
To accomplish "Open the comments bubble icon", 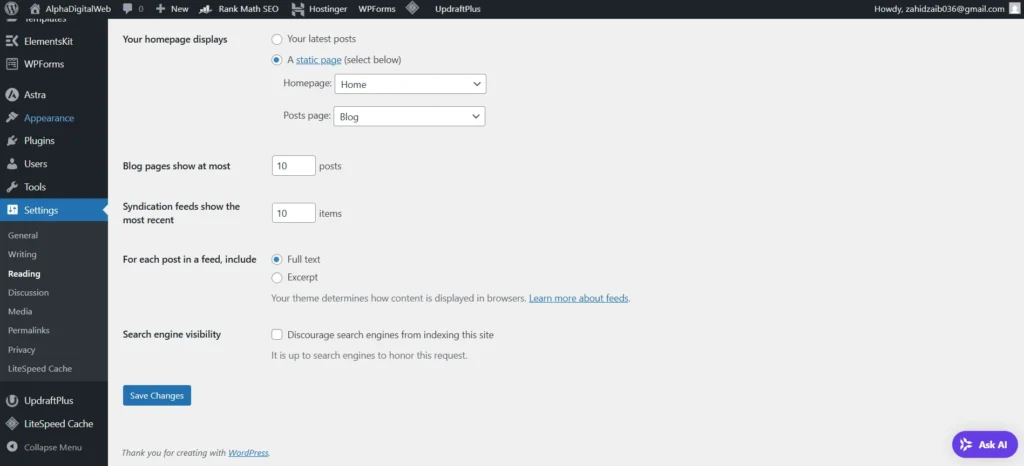I will tap(127, 9).
